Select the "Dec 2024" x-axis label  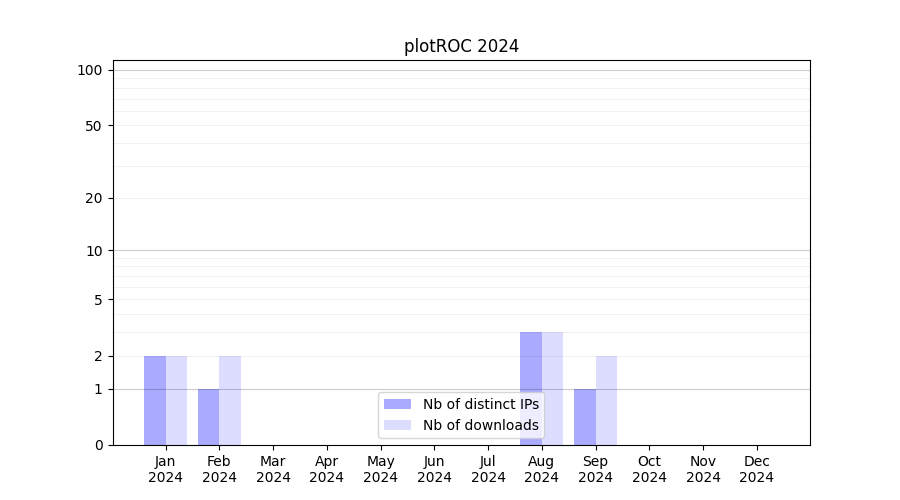(x=756, y=469)
